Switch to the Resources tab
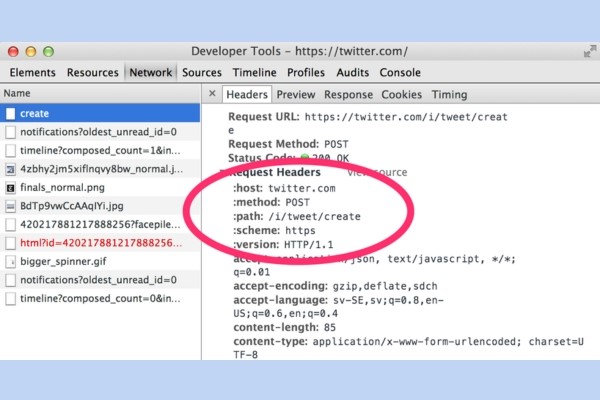Viewport: 600px width, 400px height. point(93,72)
